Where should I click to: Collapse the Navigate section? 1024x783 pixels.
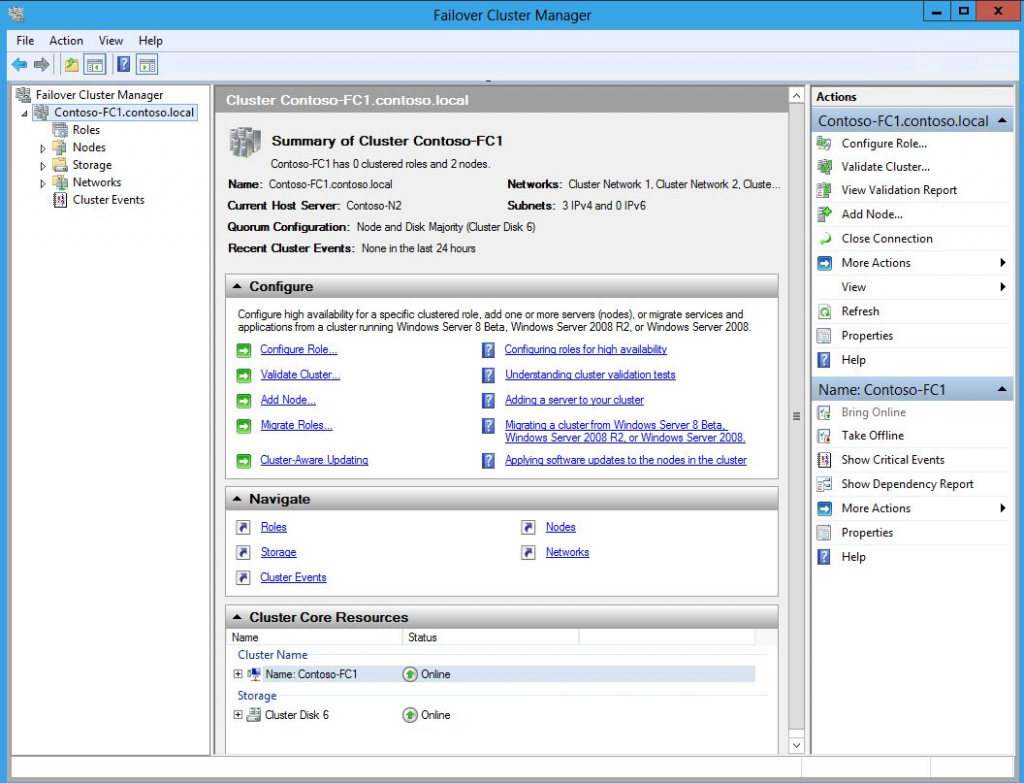(x=237, y=499)
